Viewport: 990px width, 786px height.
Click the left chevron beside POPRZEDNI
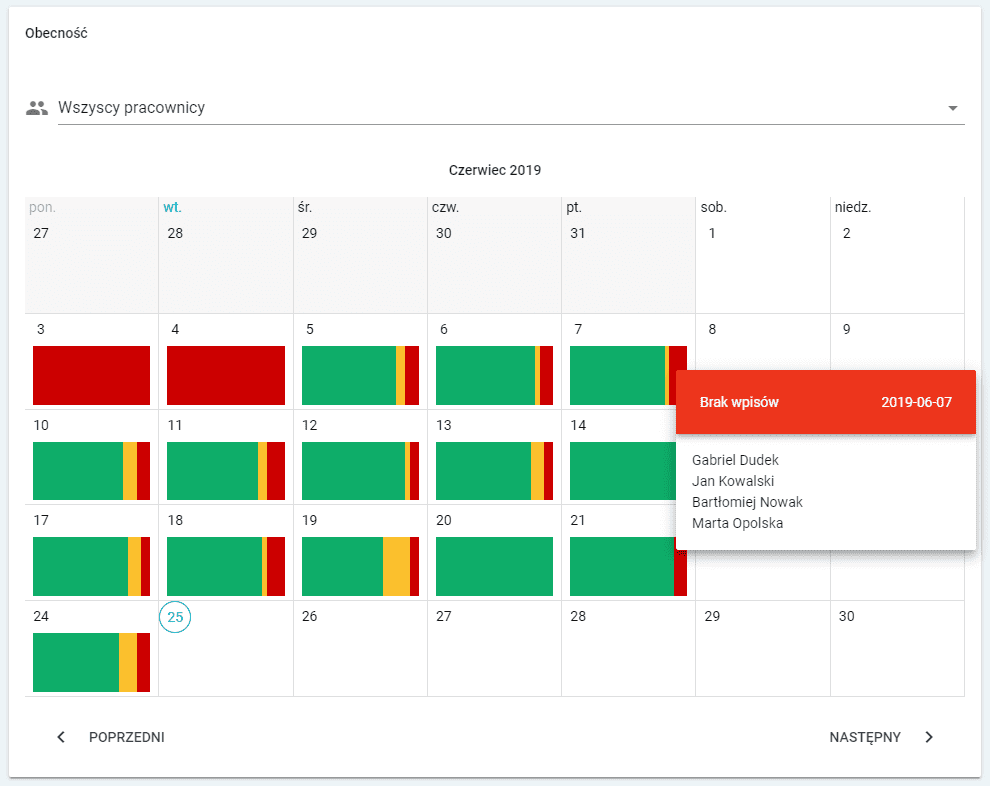click(61, 737)
